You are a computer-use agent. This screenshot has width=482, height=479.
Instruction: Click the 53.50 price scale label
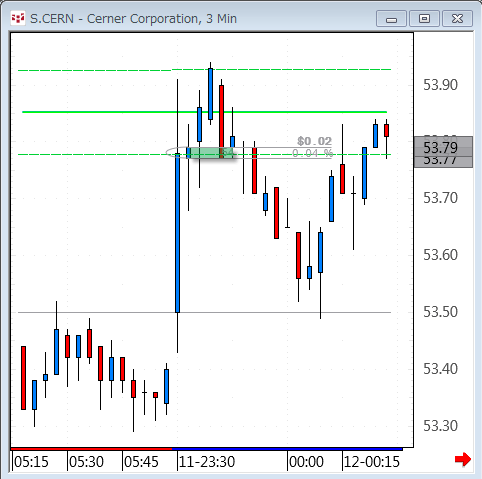(440, 312)
